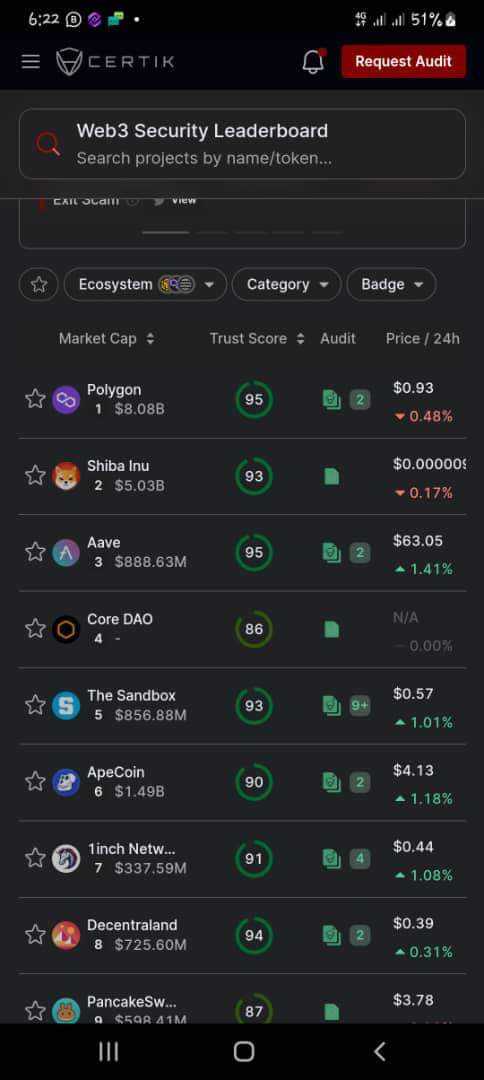Tap the CertiK logo
This screenshot has width=484, height=1080.
(115, 61)
